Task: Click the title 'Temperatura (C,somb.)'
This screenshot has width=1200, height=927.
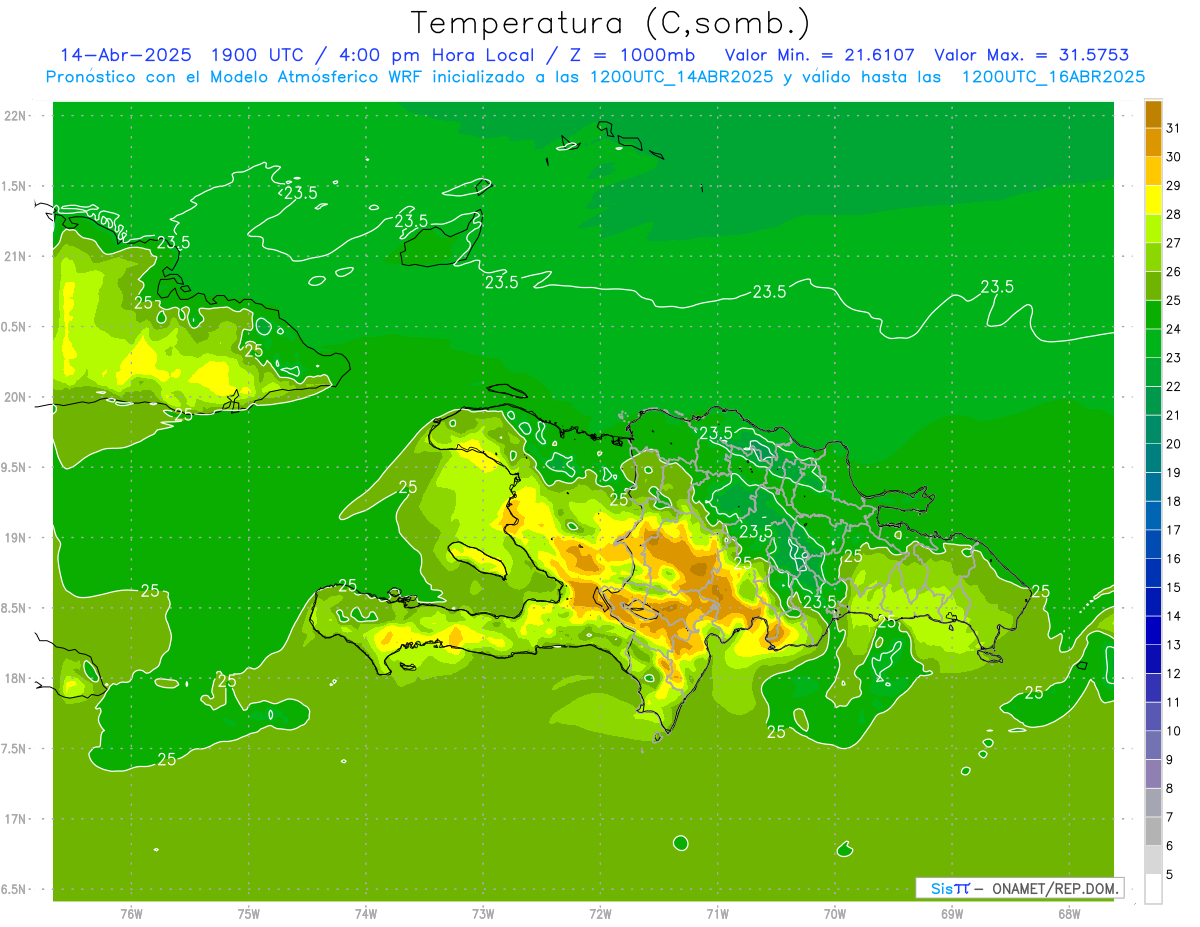Action: [611, 23]
